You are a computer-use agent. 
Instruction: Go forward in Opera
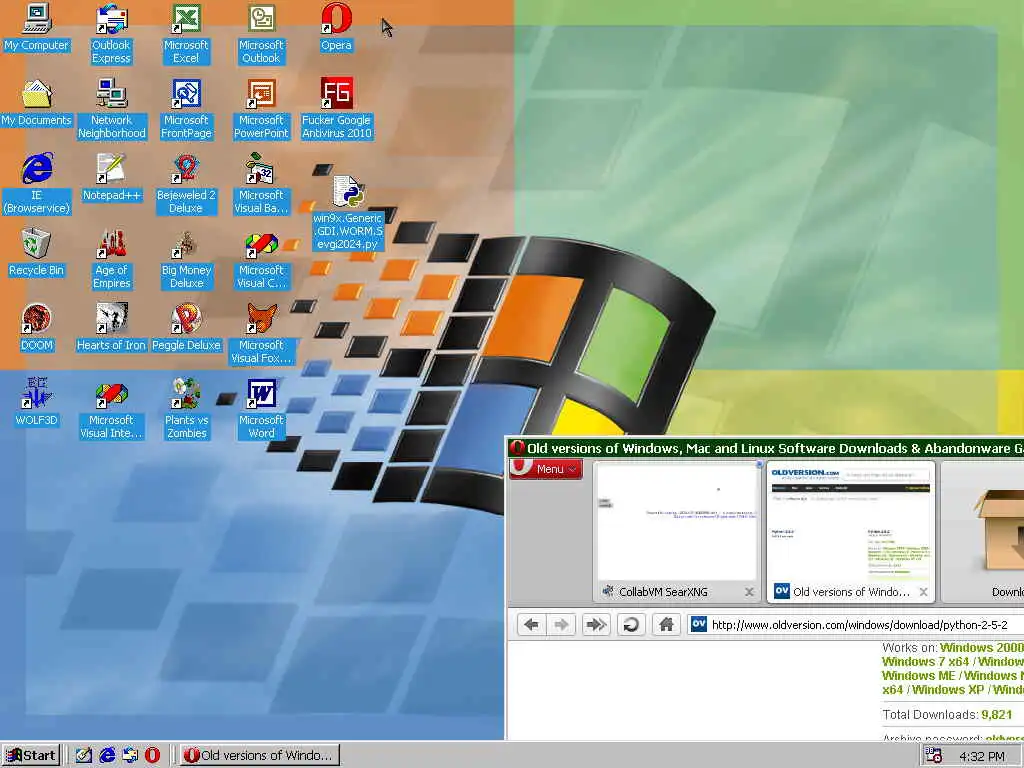click(561, 625)
